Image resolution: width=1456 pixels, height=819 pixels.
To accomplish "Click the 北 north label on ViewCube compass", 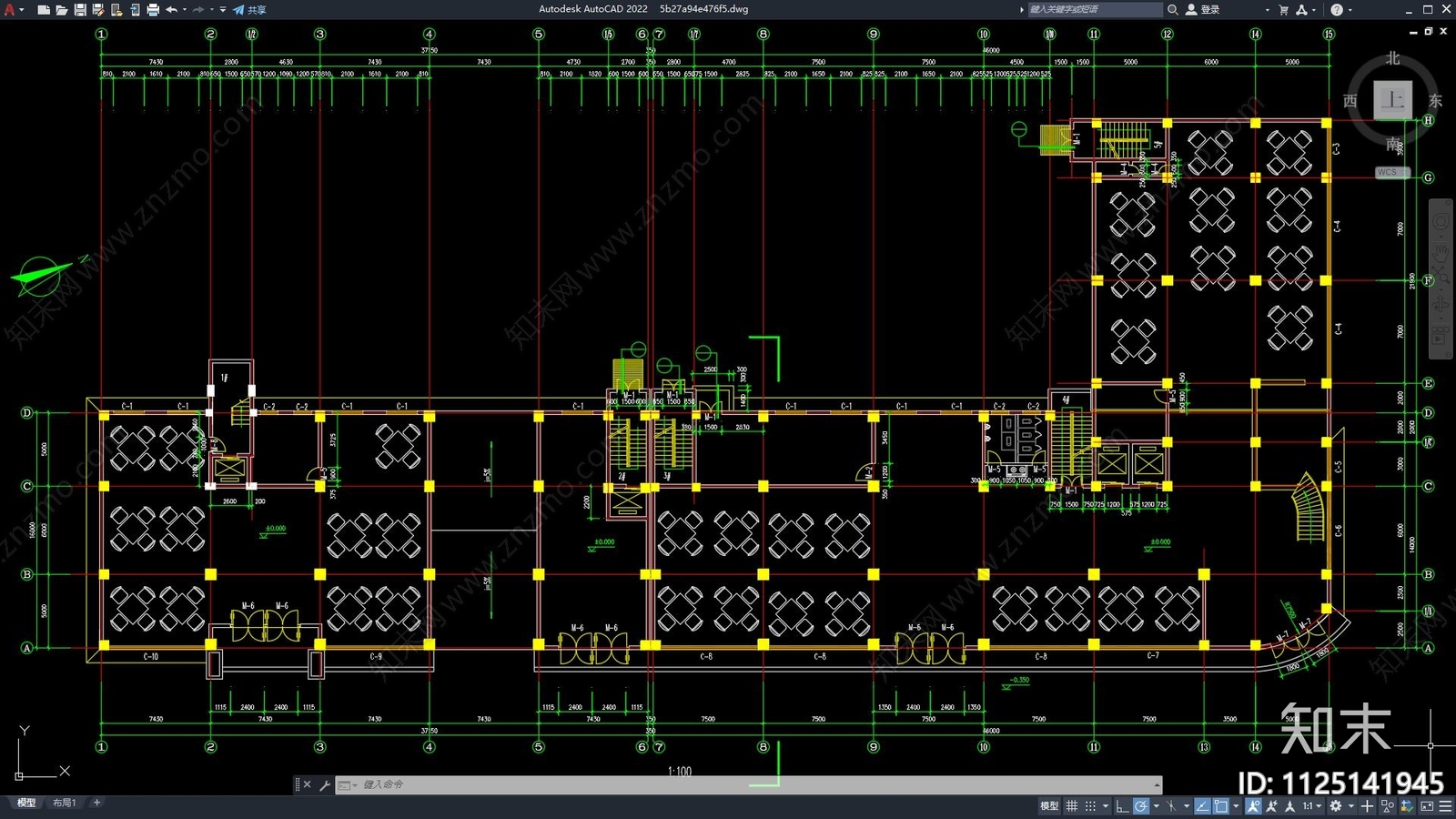I will [1393, 58].
